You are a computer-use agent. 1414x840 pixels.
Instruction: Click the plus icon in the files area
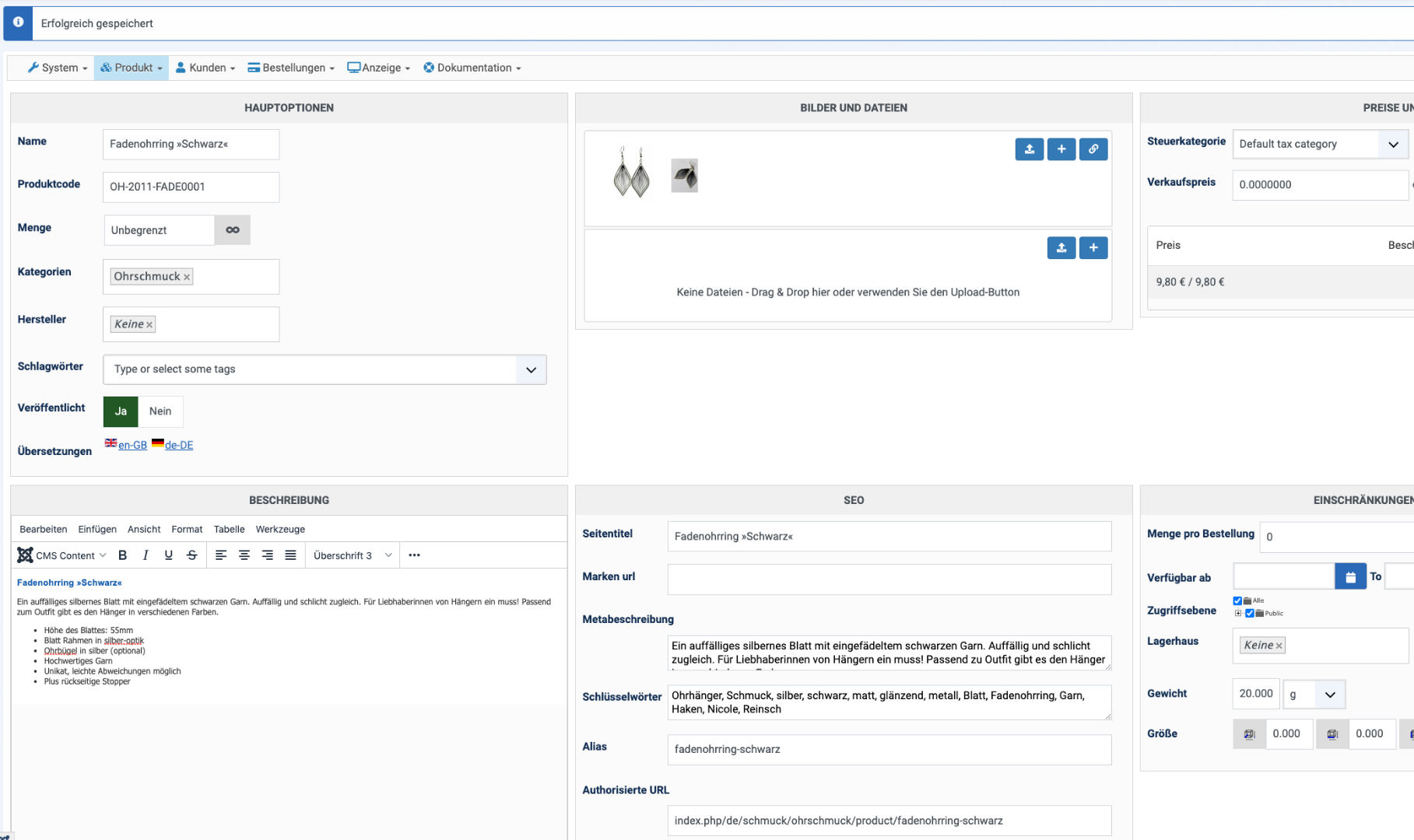coord(1093,248)
